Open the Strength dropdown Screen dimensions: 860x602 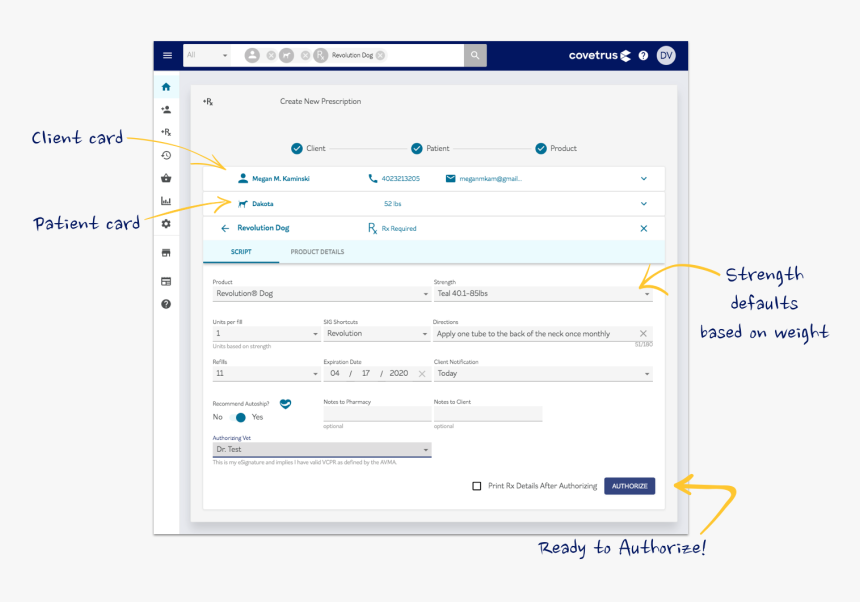[x=543, y=294]
